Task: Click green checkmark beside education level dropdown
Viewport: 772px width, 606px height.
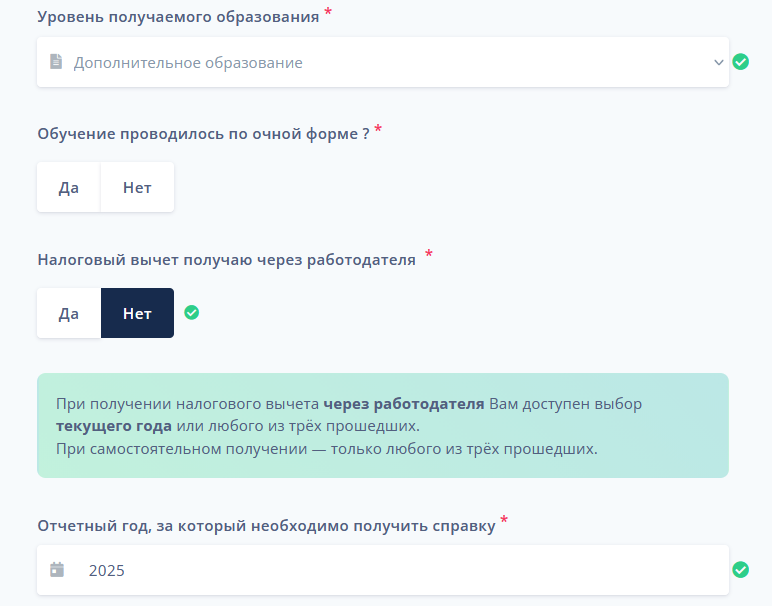Action: [741, 62]
